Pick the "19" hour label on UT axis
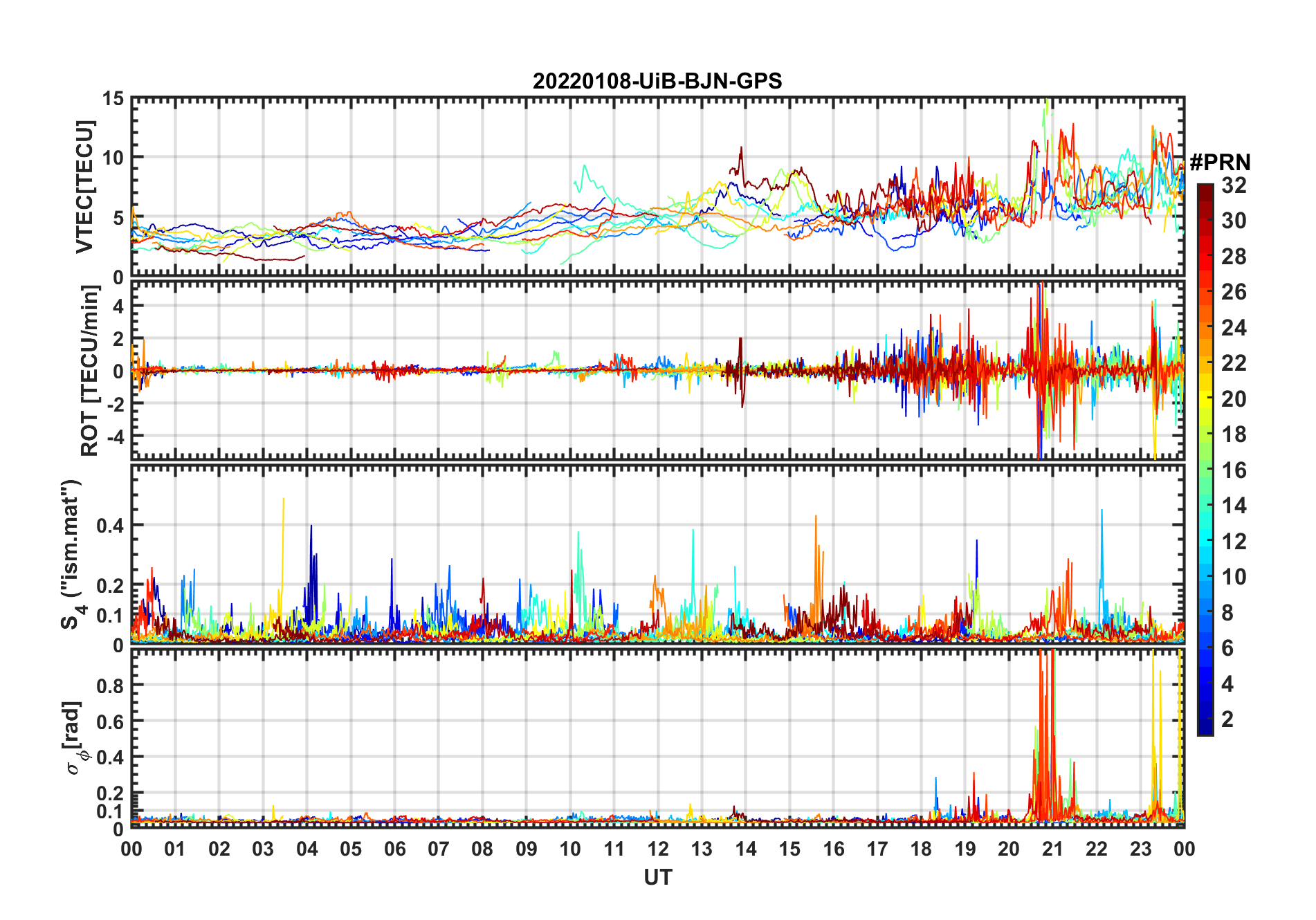The width and height of the screenshot is (1316, 920). (965, 849)
